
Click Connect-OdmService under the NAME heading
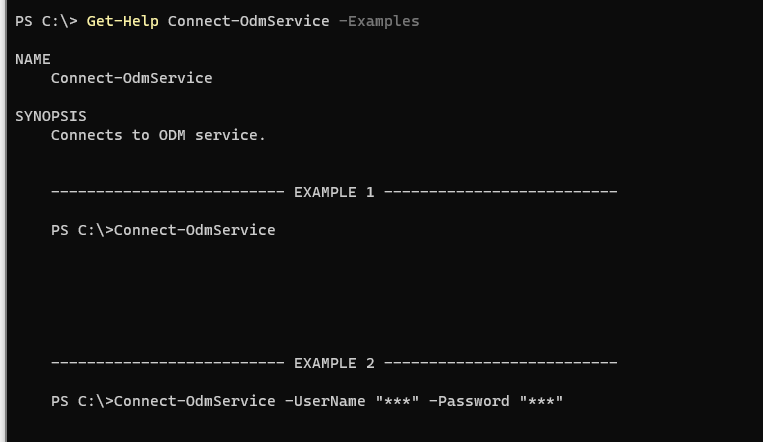[x=131, y=78]
